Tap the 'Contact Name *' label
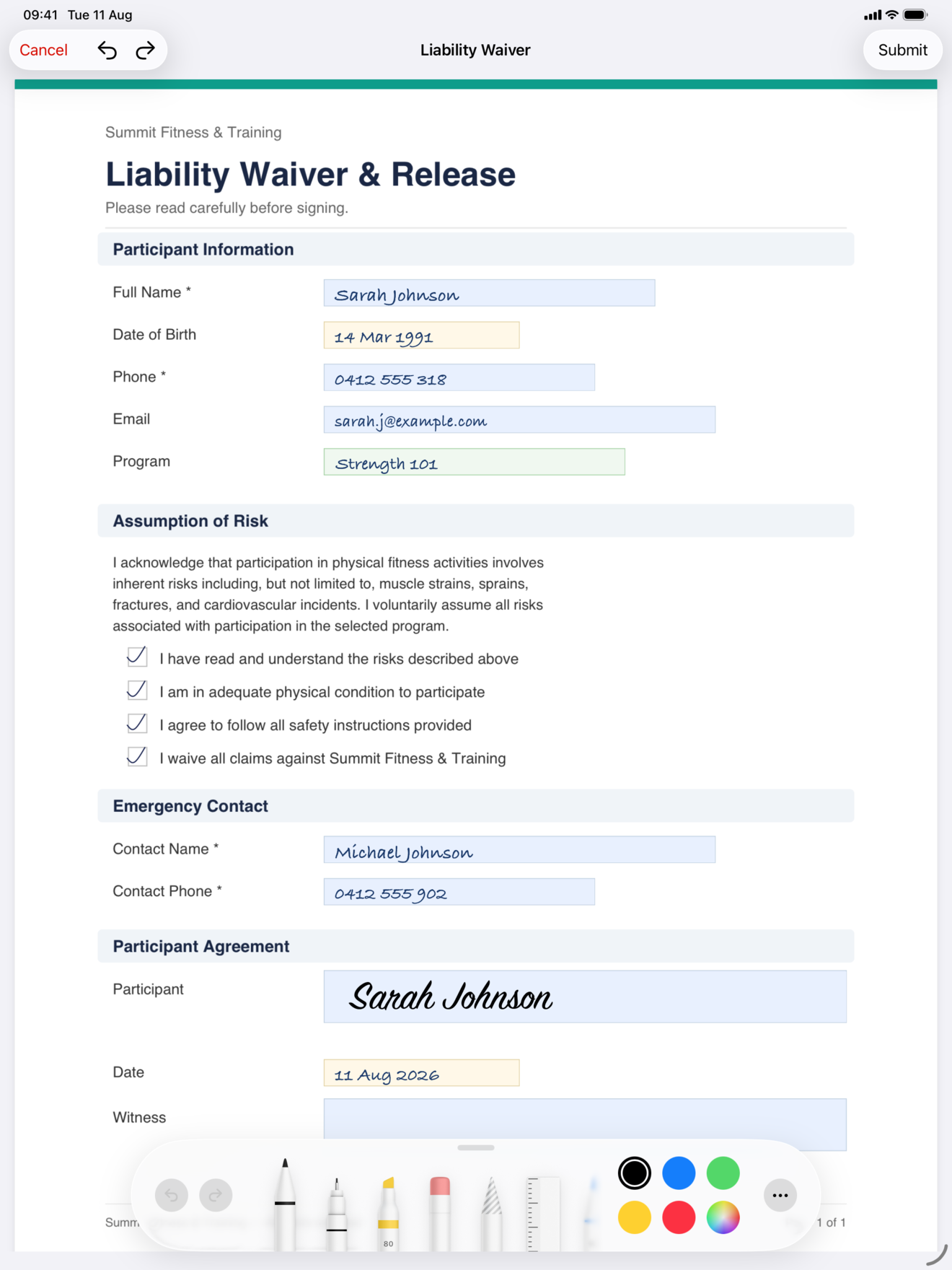The image size is (952, 1270). [165, 849]
